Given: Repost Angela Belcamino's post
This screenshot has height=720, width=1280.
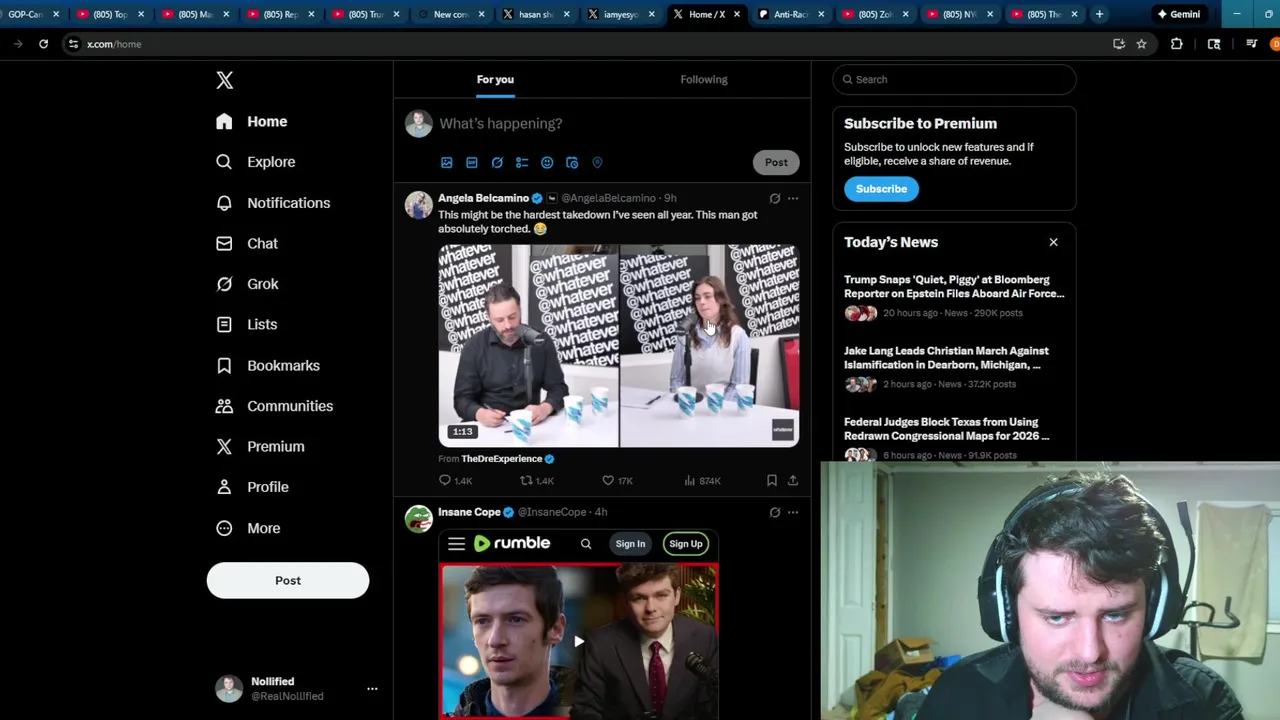Looking at the screenshot, I should pos(536,481).
